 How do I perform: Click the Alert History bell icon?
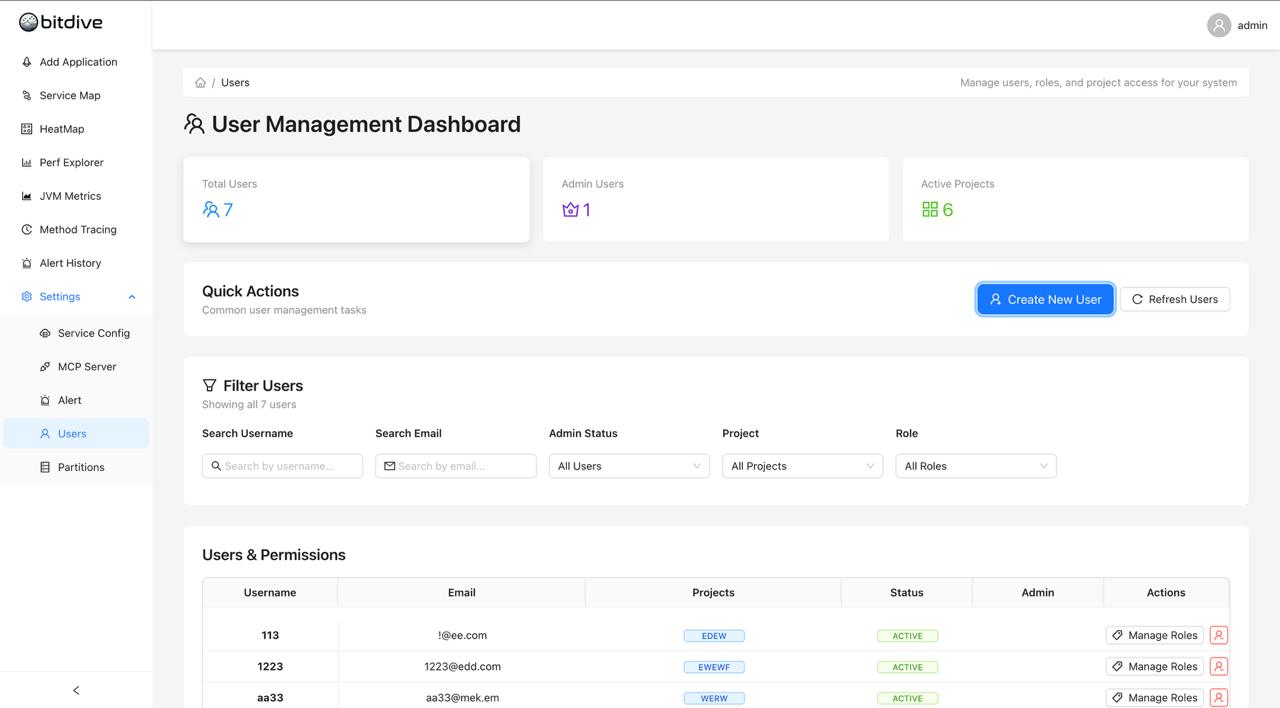pyautogui.click(x=27, y=263)
